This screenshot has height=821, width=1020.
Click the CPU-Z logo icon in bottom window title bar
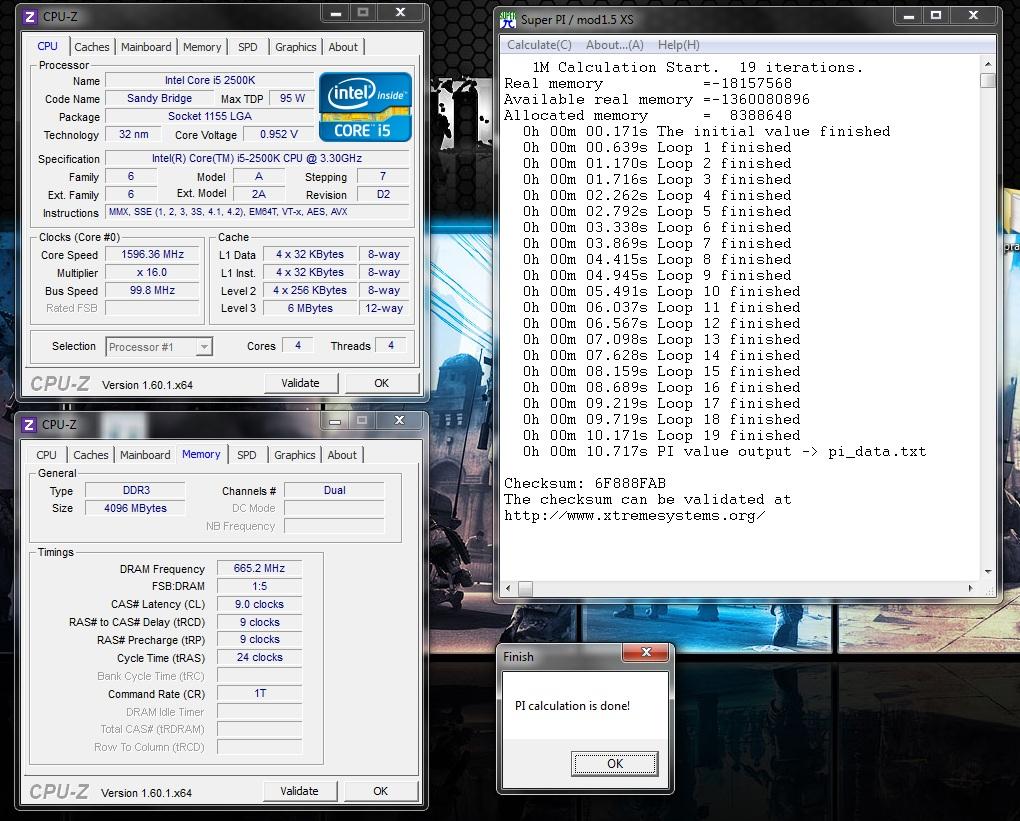pyautogui.click(x=29, y=425)
